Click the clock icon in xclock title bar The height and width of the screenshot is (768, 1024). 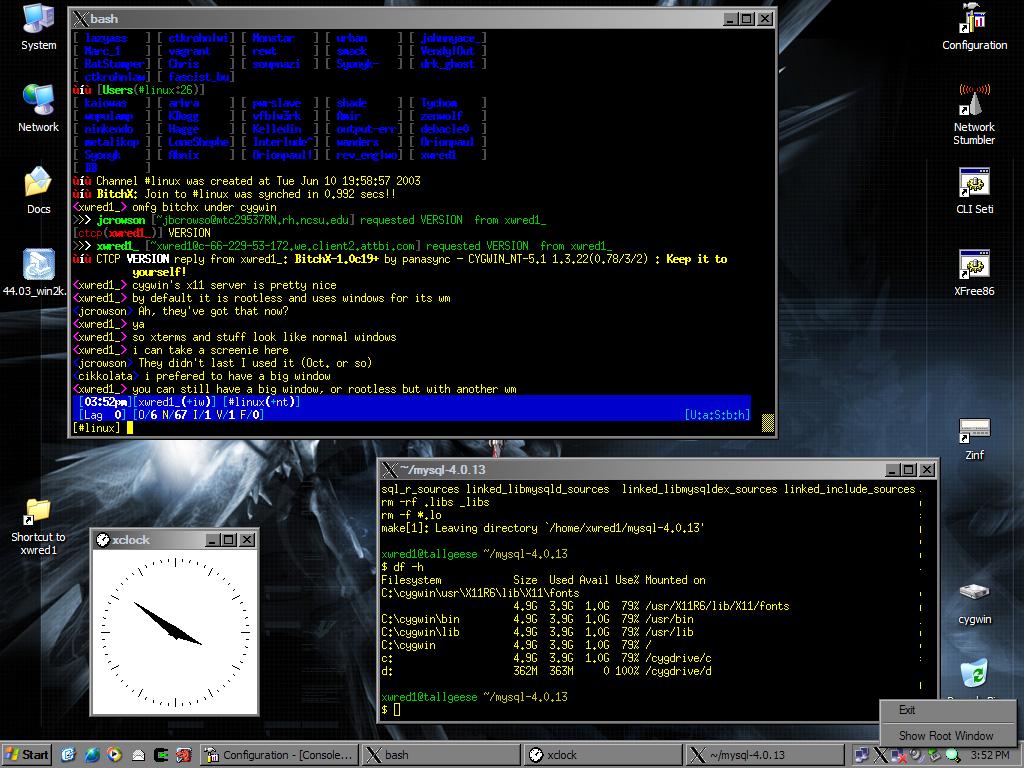[x=103, y=539]
